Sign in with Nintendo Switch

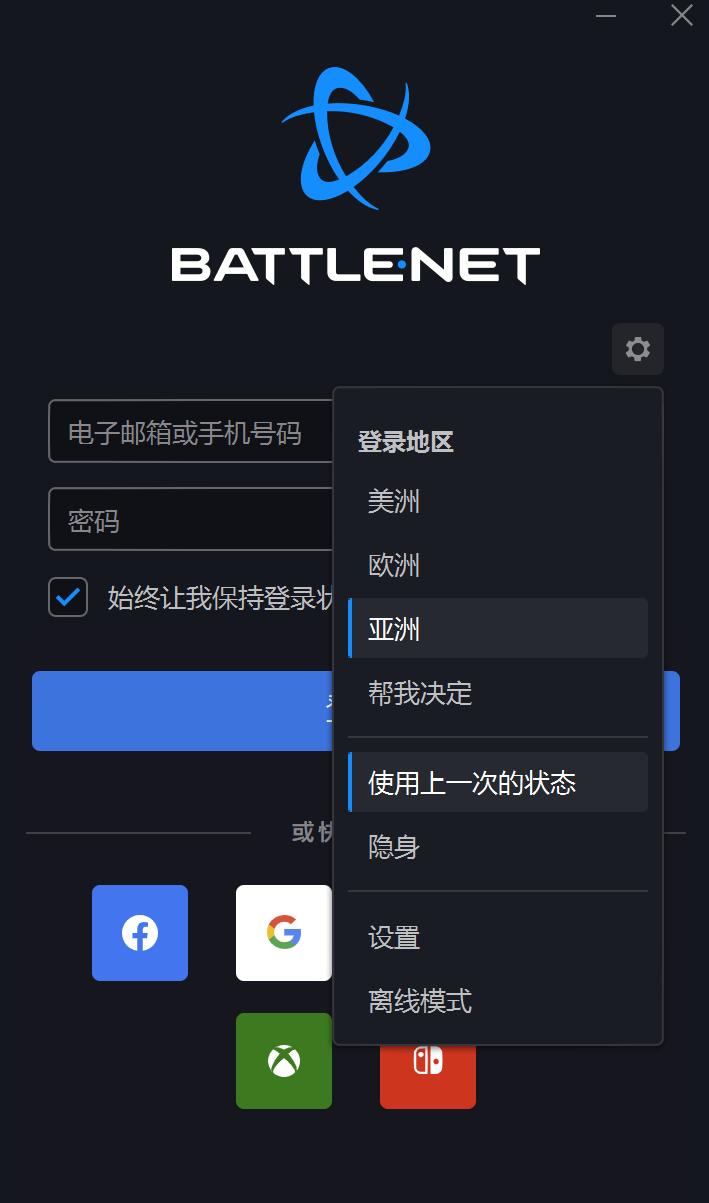coord(427,1061)
